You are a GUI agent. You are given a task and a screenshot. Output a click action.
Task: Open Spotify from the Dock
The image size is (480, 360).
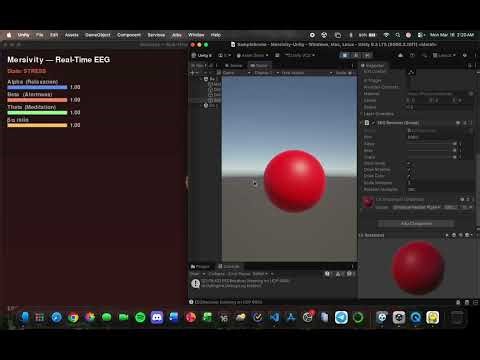[x=140, y=317]
